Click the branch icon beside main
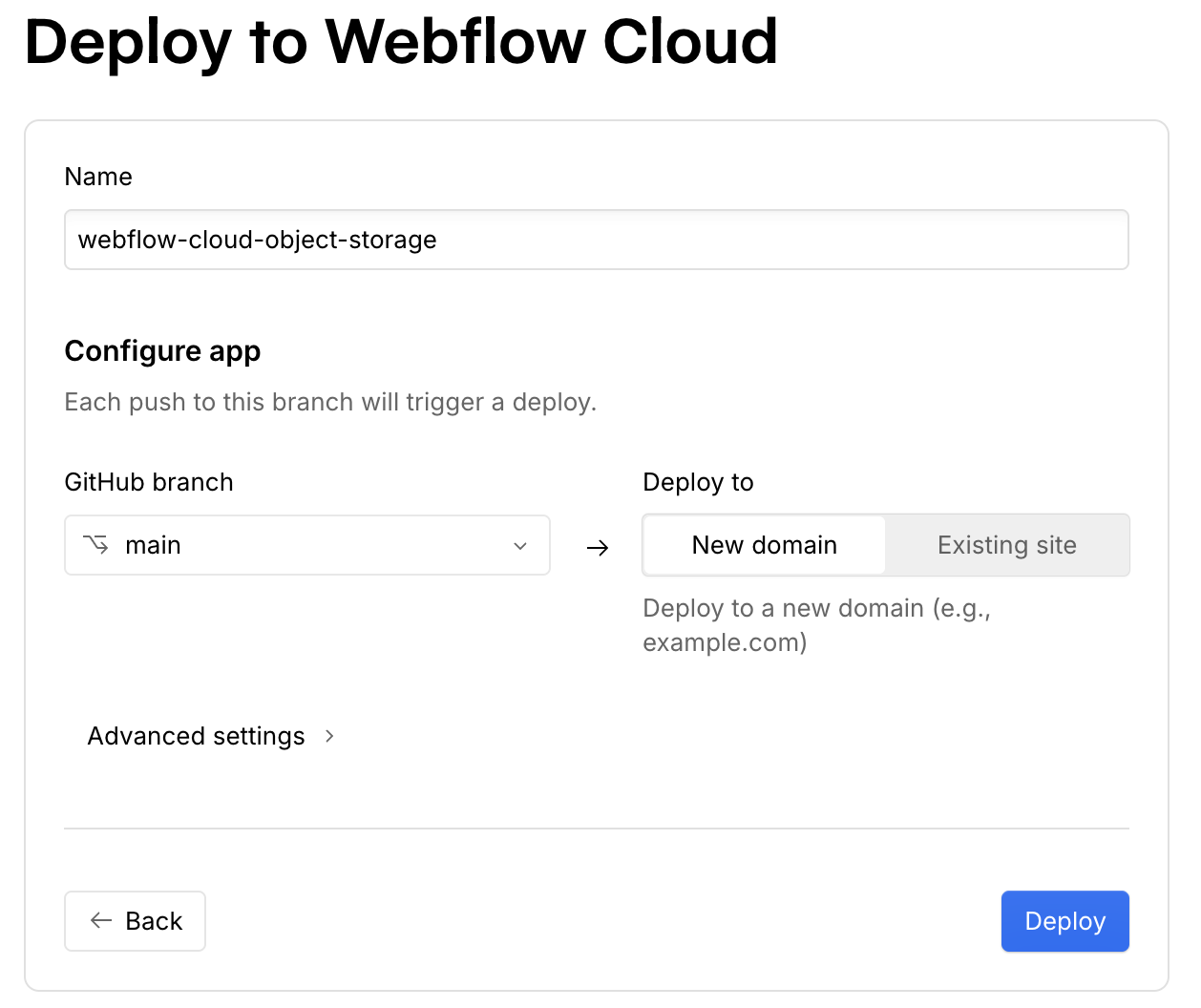1201x1008 pixels. point(95,545)
